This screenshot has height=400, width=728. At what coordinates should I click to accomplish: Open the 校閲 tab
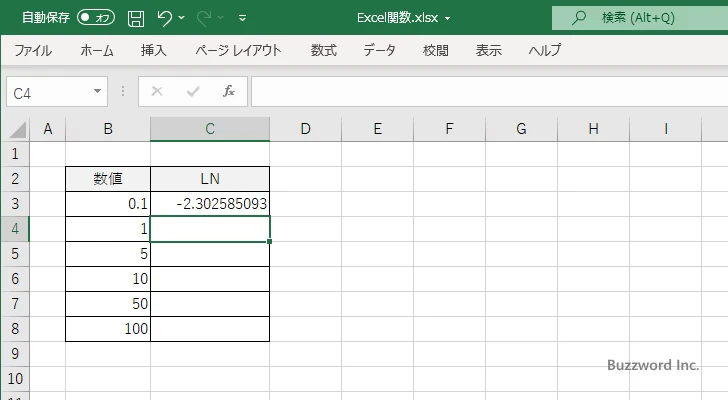pos(436,50)
